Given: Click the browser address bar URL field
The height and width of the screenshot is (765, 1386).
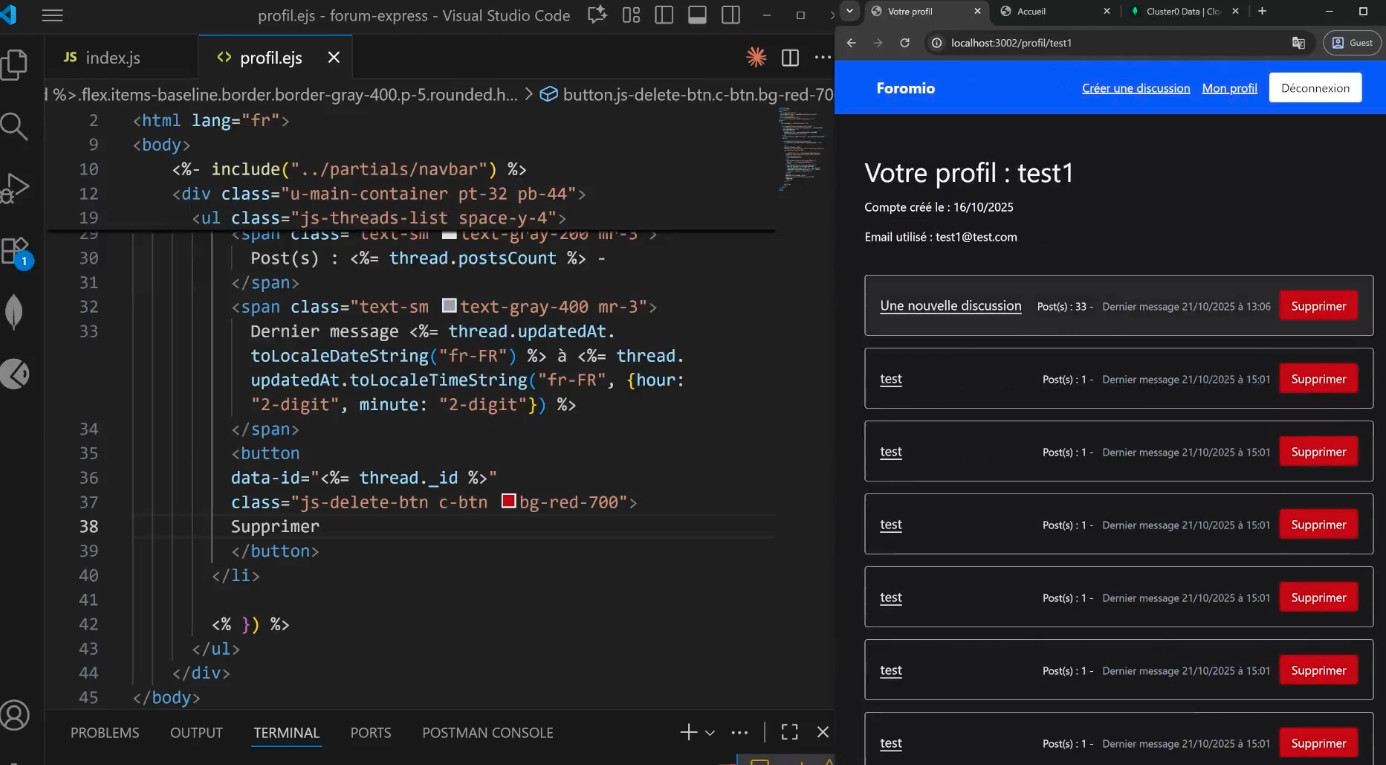Looking at the screenshot, I should pos(1100,43).
